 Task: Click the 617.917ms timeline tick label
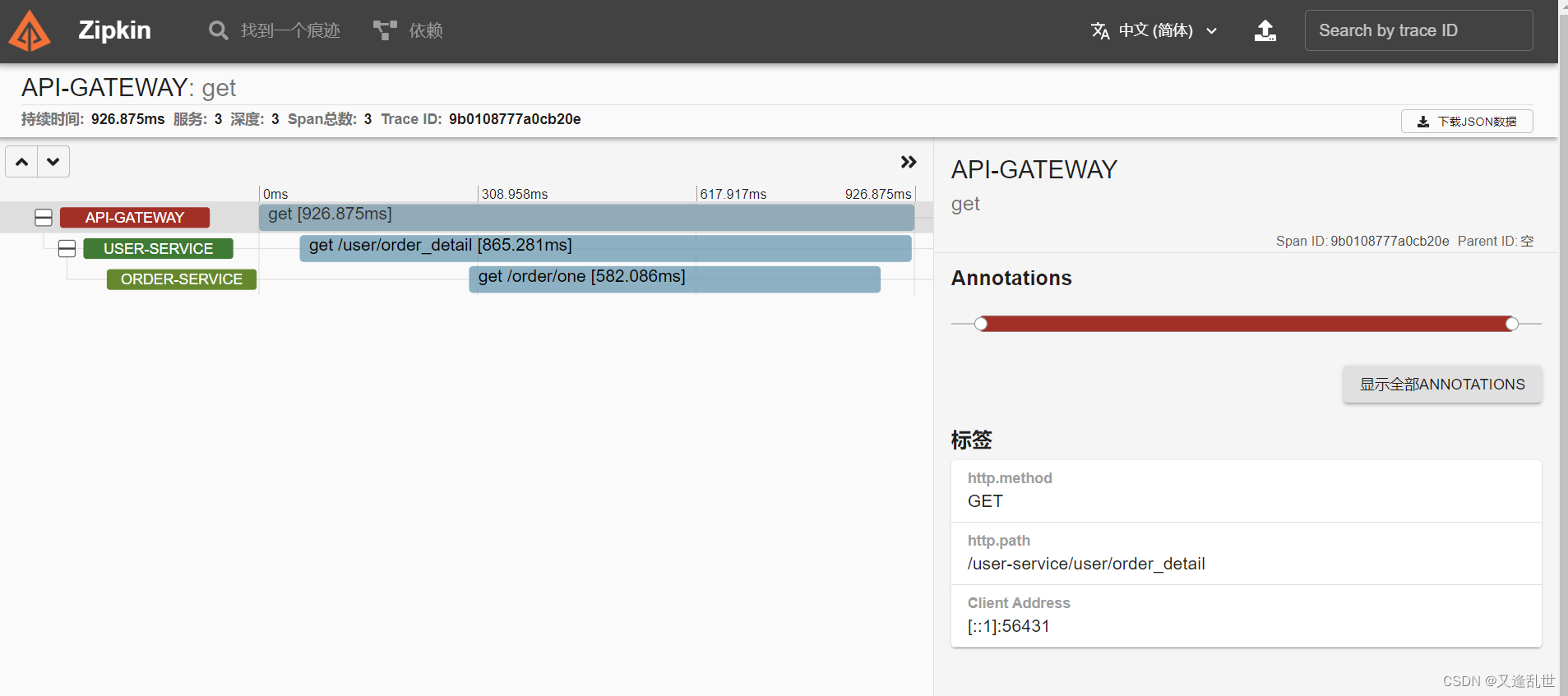tap(733, 194)
